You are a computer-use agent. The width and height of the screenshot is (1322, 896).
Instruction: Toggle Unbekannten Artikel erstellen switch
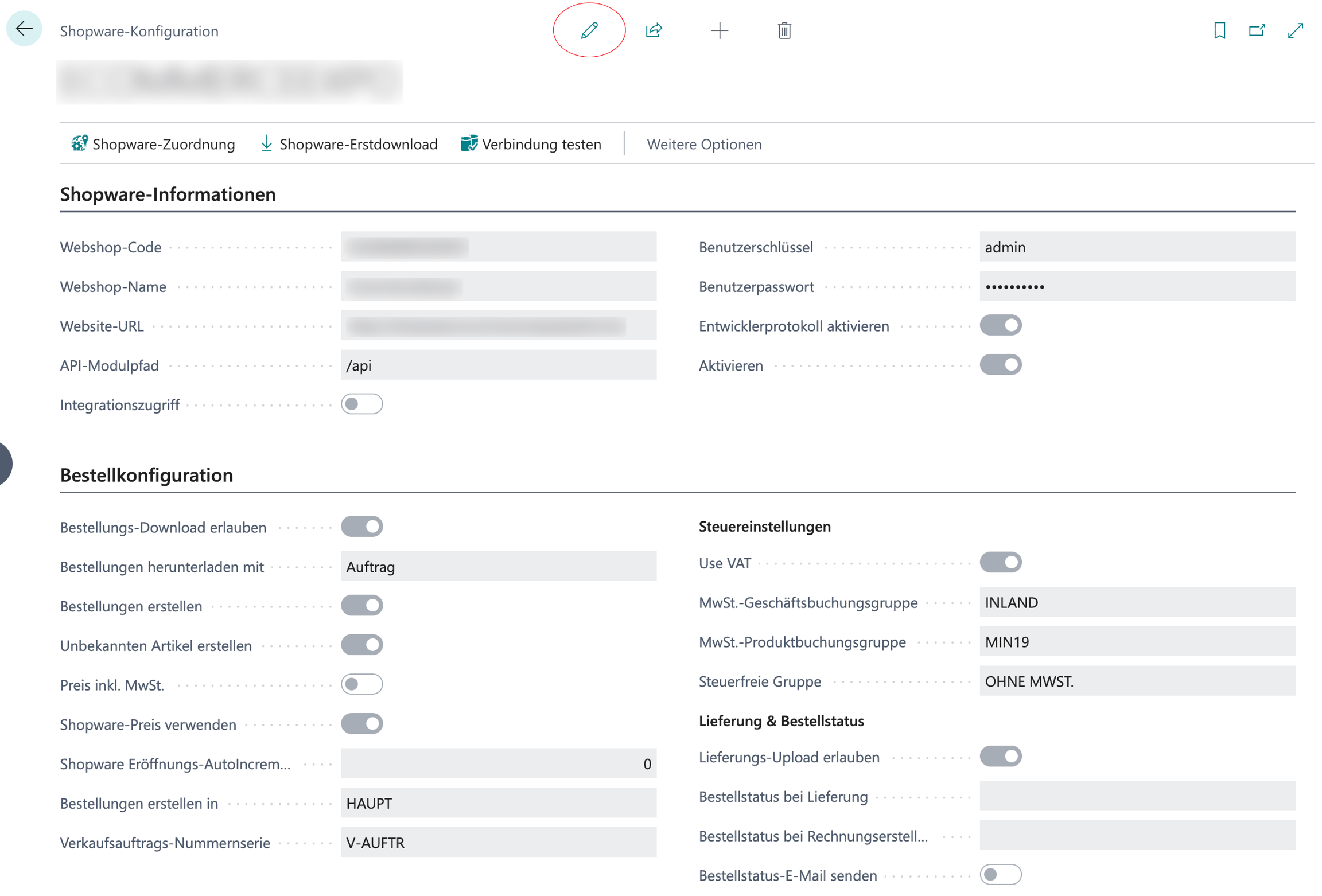click(x=361, y=645)
